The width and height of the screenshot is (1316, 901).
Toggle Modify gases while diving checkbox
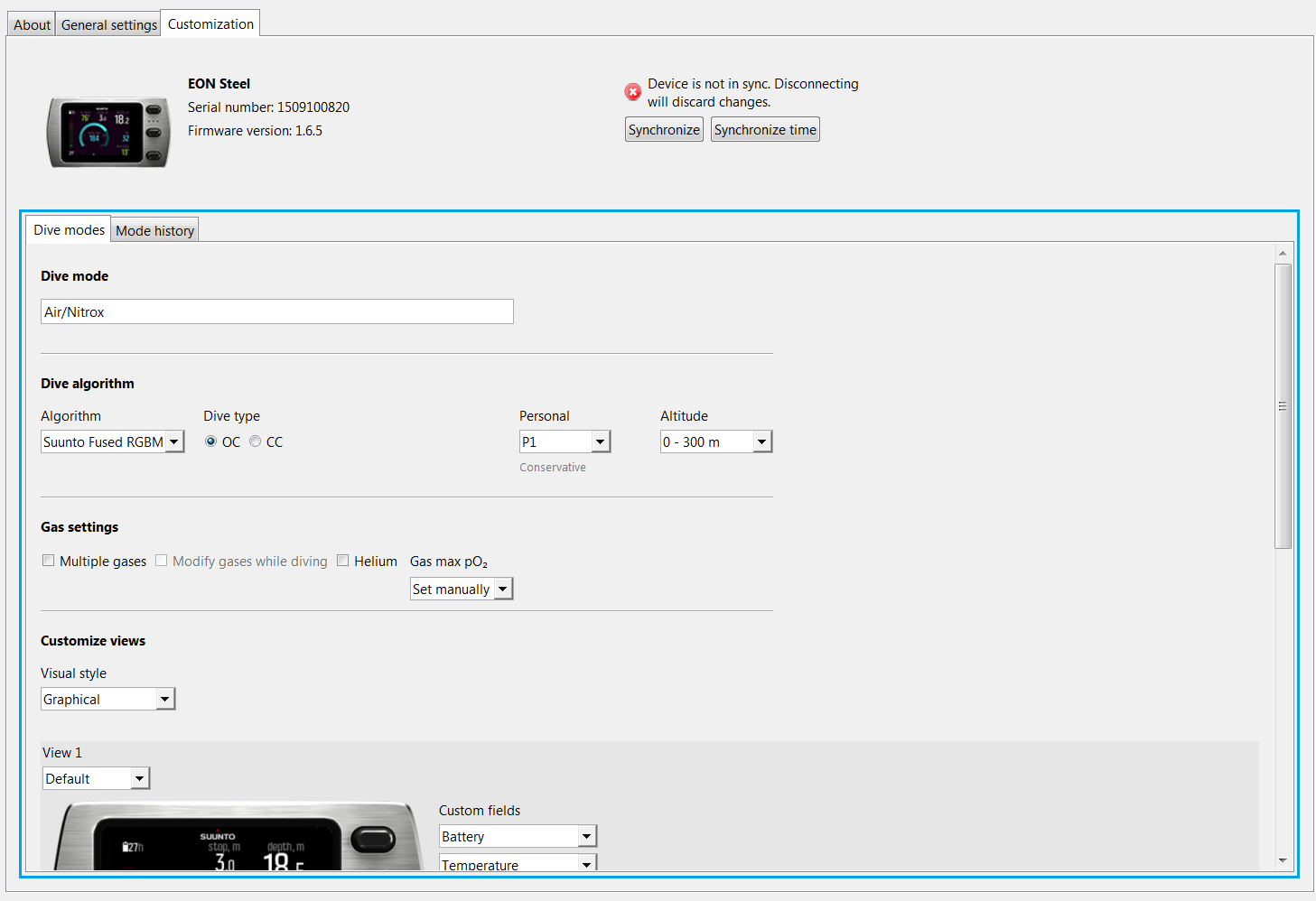[x=162, y=561]
